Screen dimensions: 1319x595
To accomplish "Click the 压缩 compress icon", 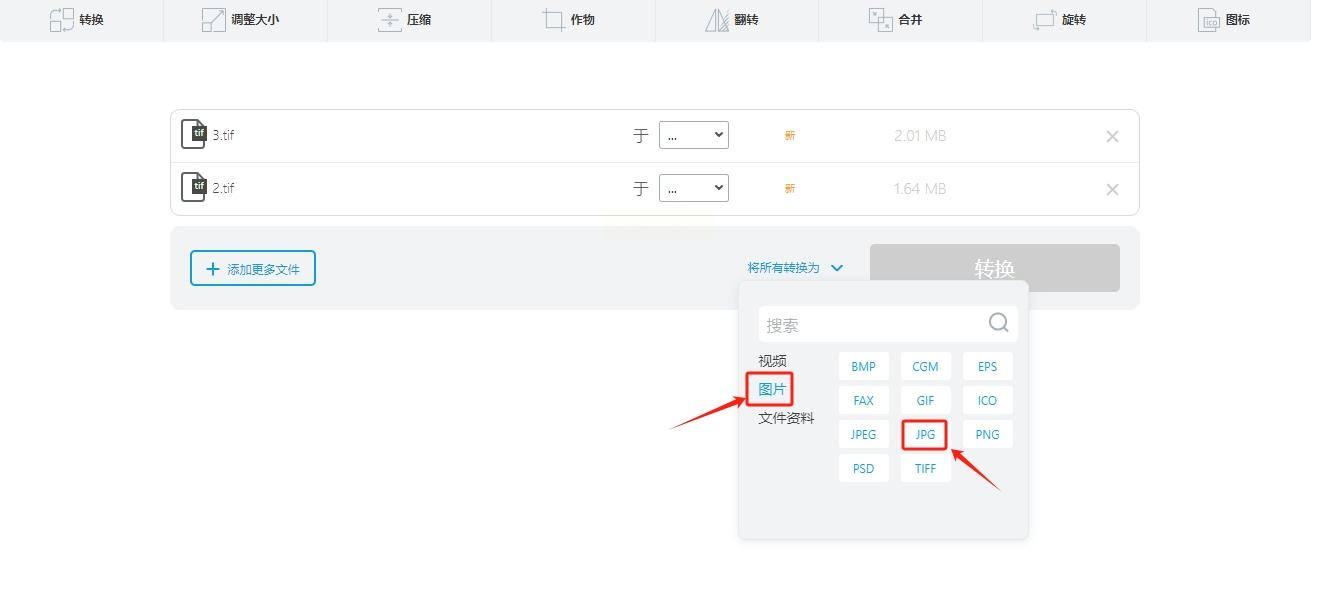I will coord(389,19).
